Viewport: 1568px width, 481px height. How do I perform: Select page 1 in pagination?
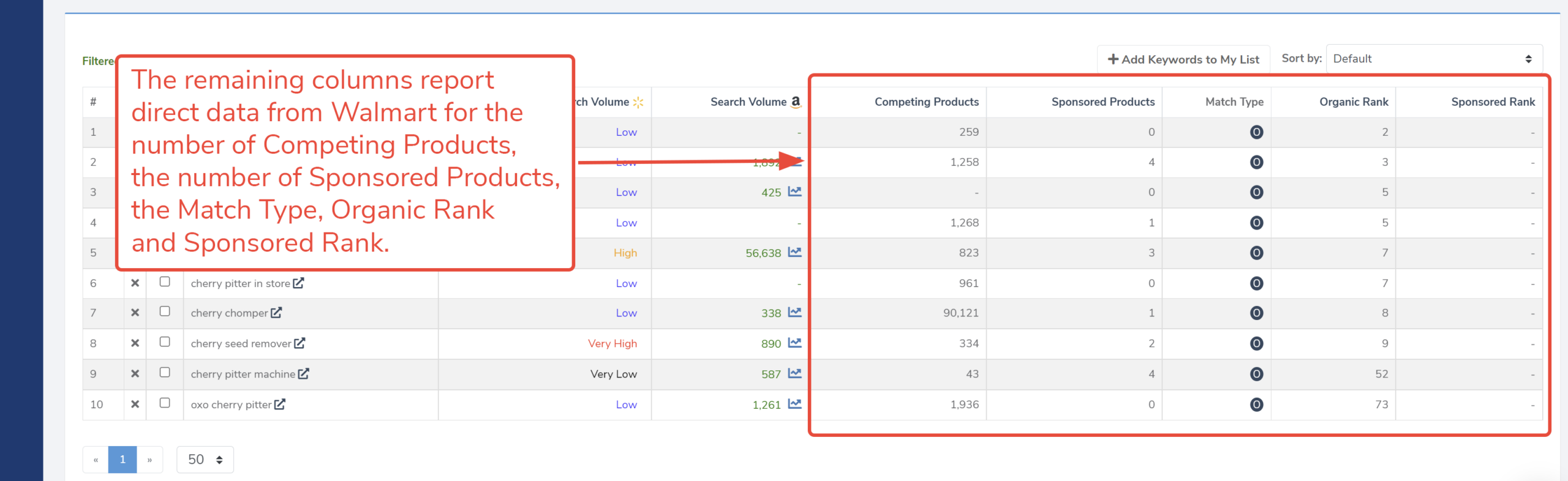tap(123, 460)
